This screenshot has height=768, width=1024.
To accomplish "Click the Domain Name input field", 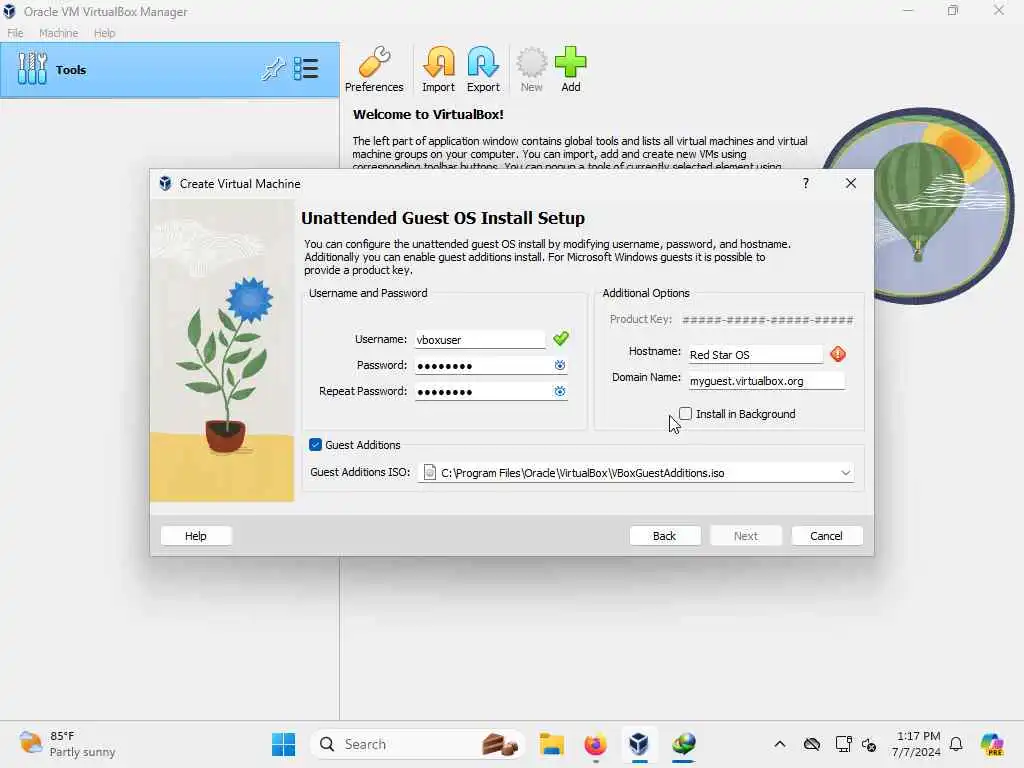I will (x=767, y=381).
